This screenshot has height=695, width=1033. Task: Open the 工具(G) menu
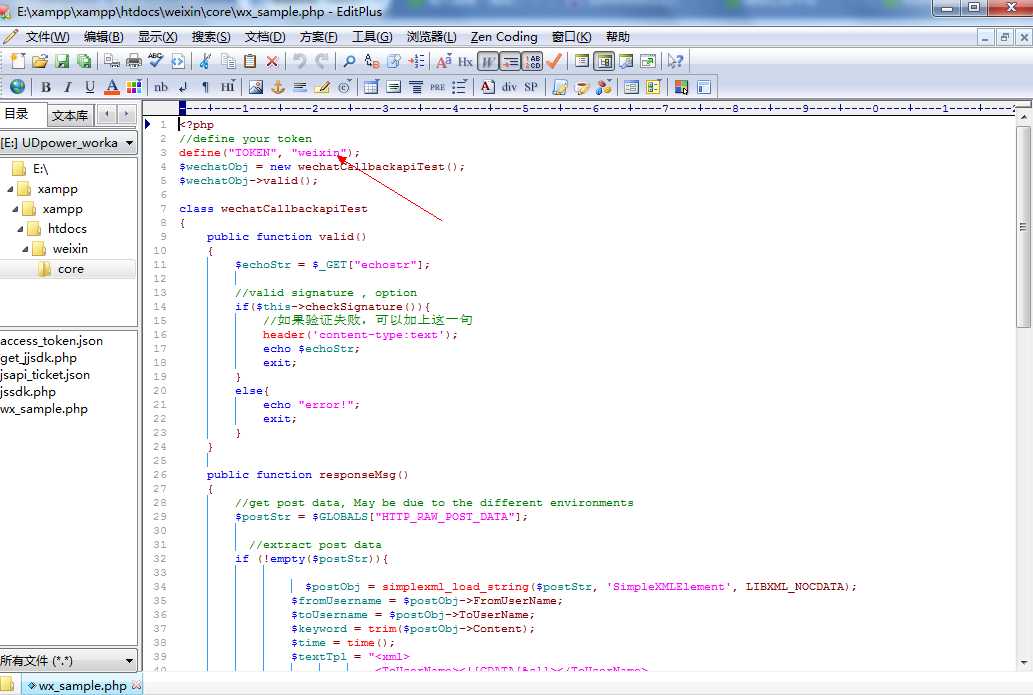coord(372,37)
